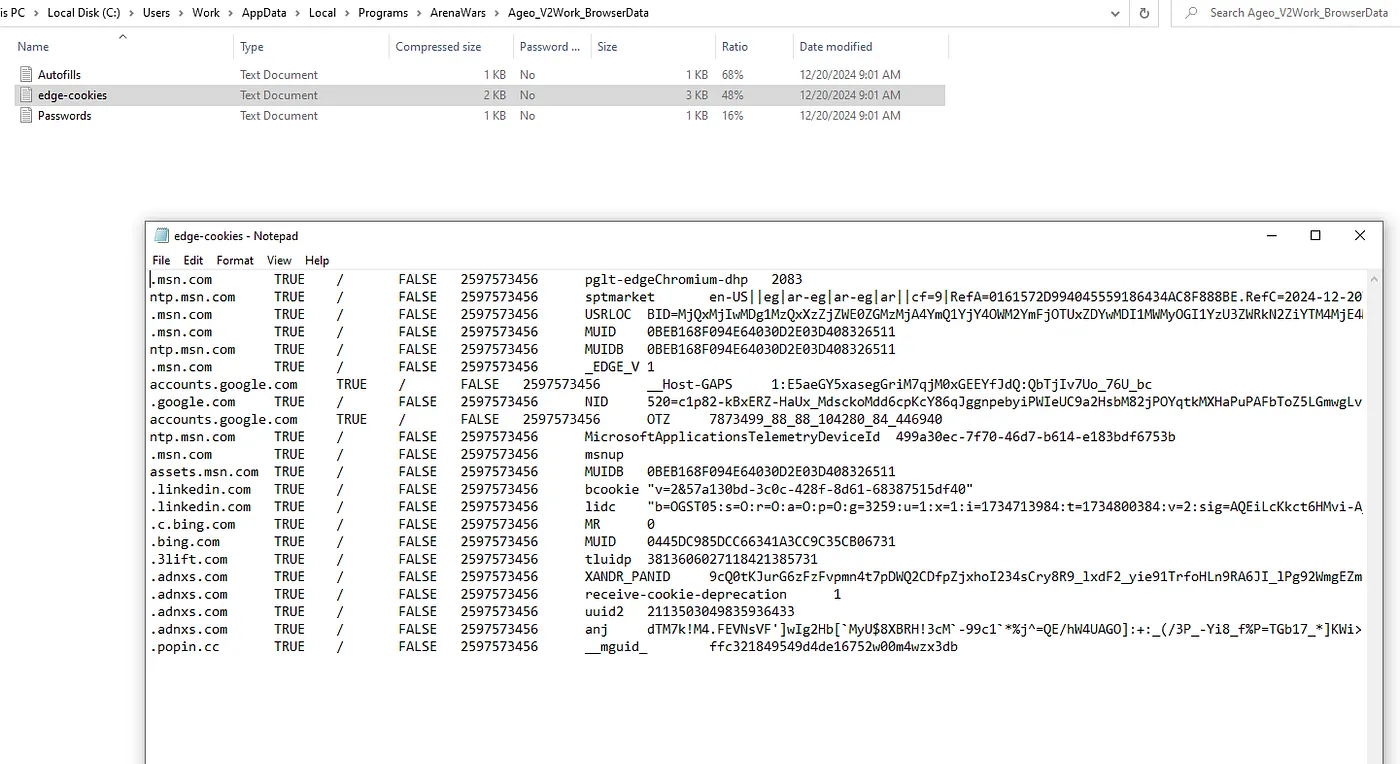This screenshot has width=1400, height=764.
Task: Click the refresh button beside address bar
Action: (x=1144, y=13)
